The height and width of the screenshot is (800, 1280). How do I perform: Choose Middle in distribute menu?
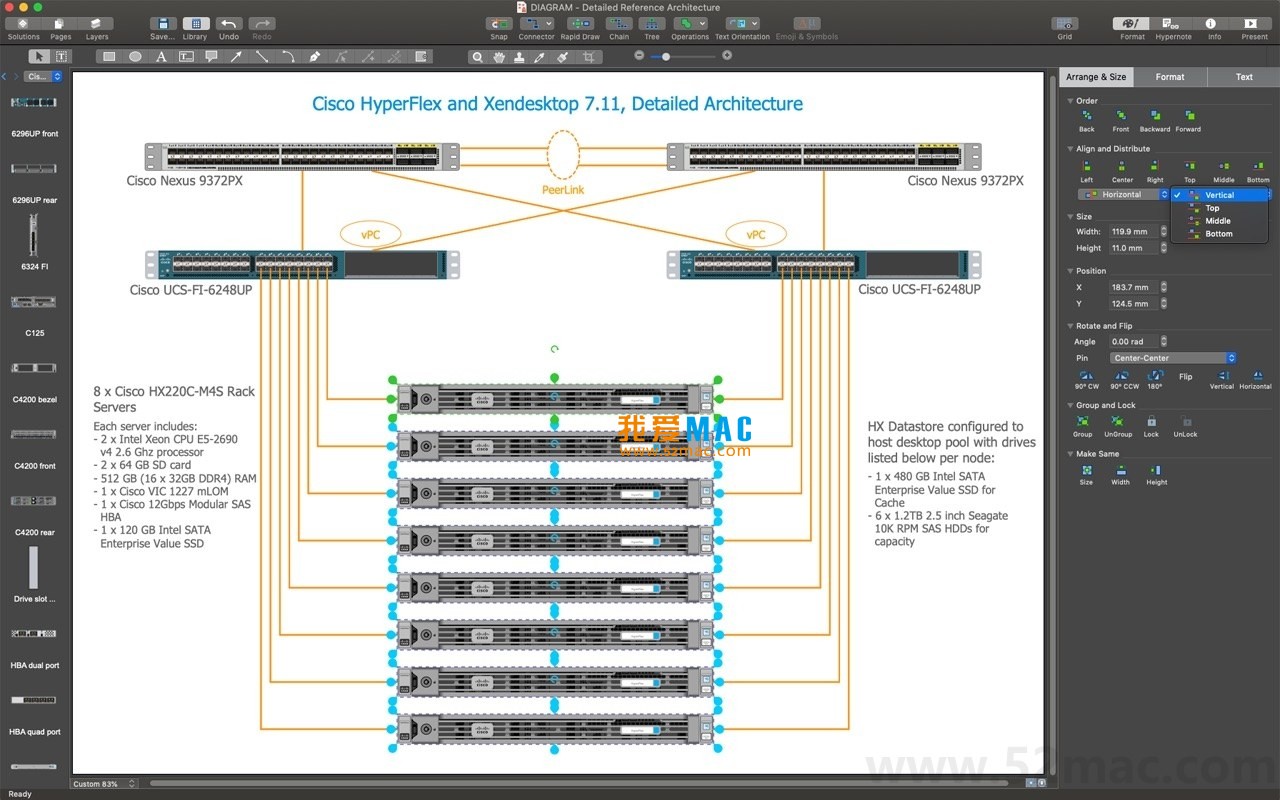[x=1220, y=221]
